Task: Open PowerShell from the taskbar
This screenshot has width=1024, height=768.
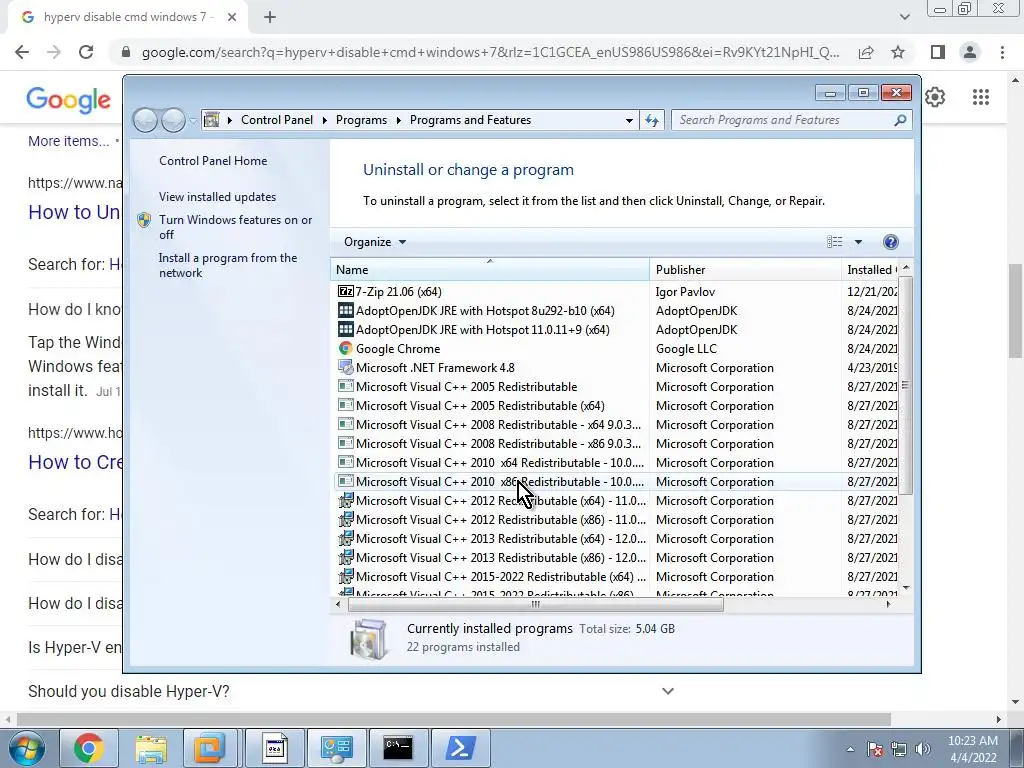Action: (460, 748)
